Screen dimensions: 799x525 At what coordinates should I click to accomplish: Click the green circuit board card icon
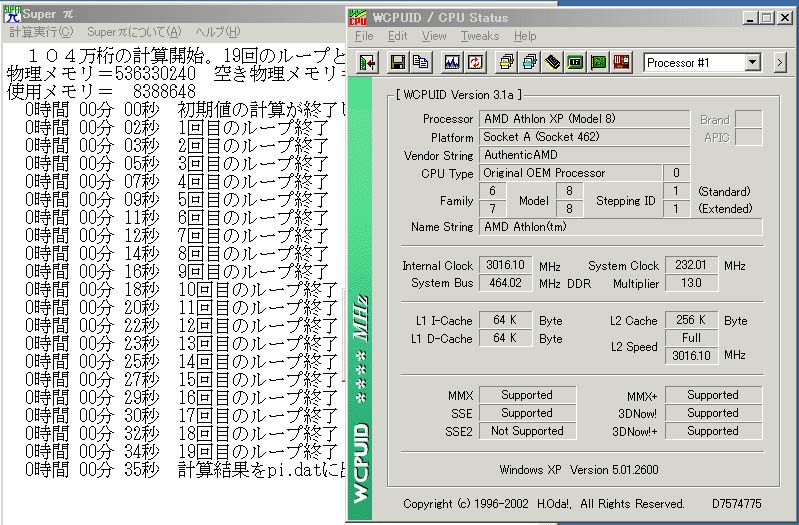click(598, 63)
